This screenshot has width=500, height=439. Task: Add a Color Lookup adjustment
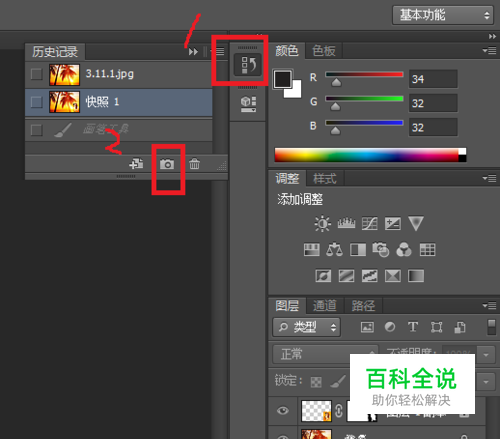[427, 250]
